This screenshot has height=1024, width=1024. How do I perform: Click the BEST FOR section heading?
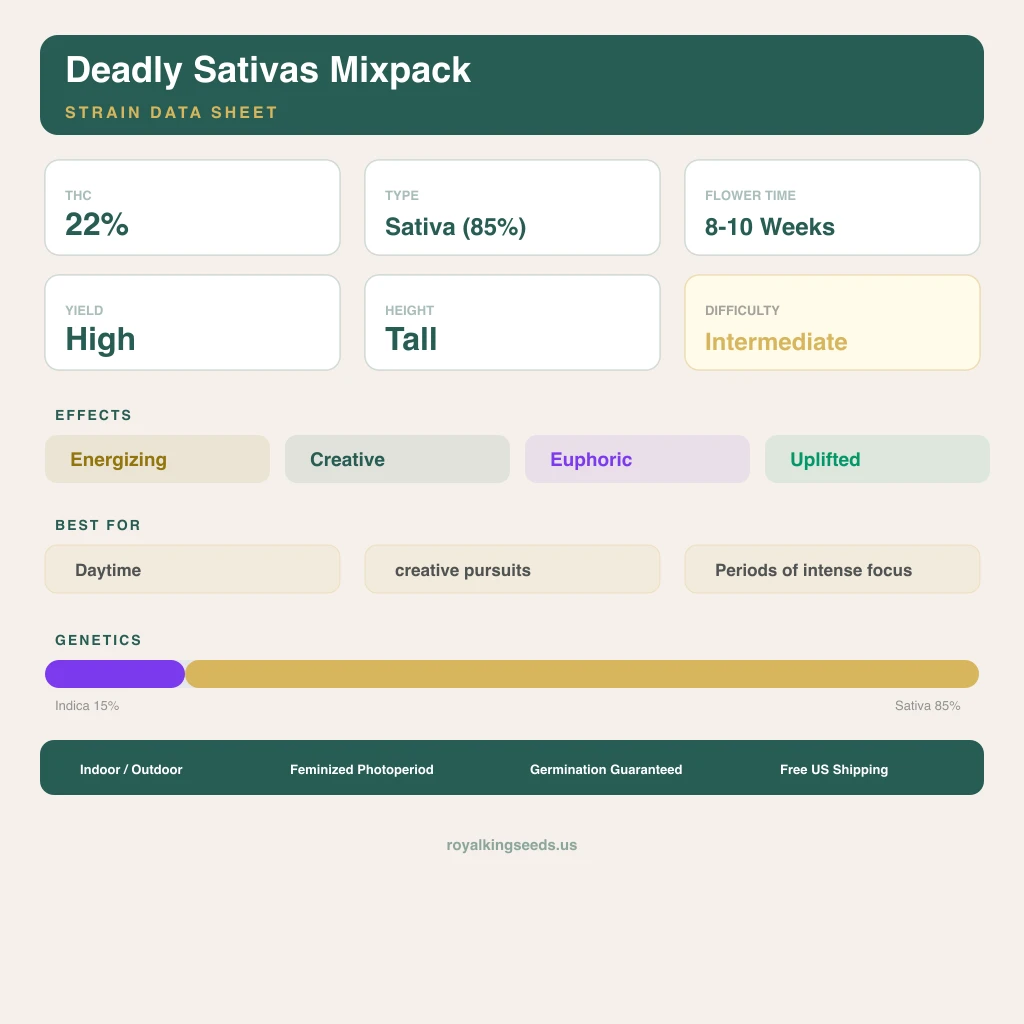[x=98, y=525]
